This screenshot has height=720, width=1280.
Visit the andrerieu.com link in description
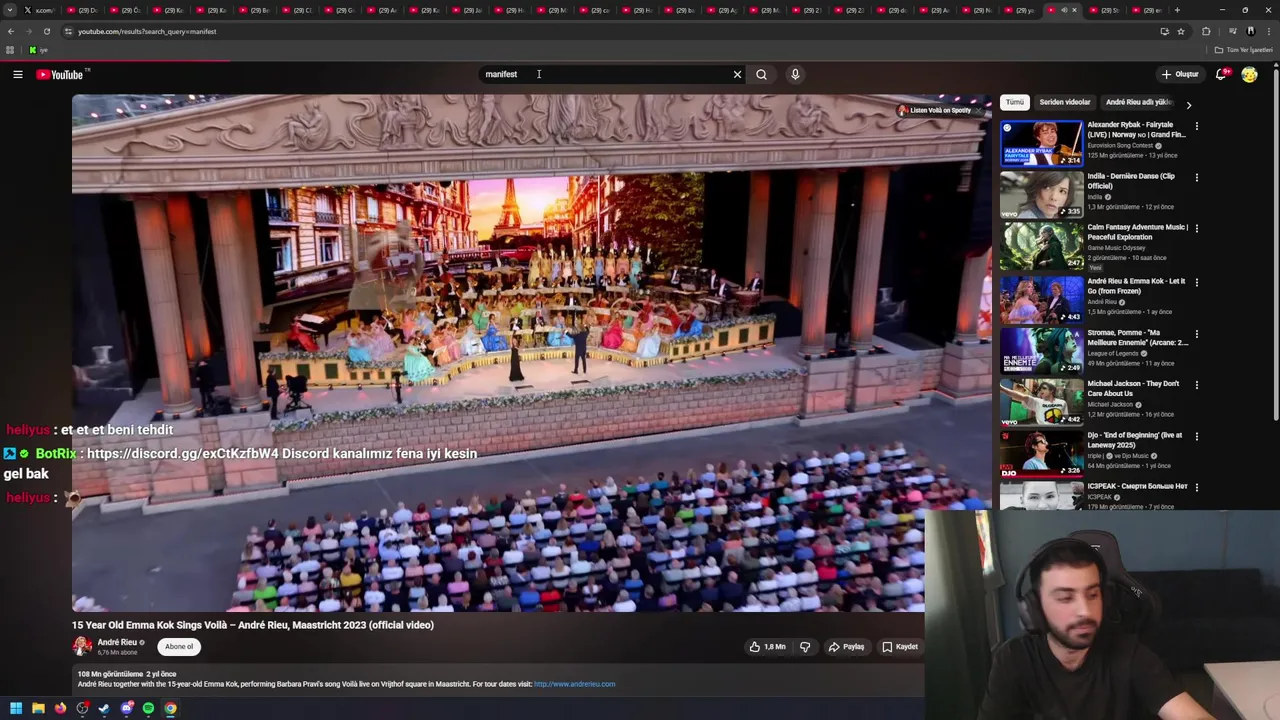(574, 684)
